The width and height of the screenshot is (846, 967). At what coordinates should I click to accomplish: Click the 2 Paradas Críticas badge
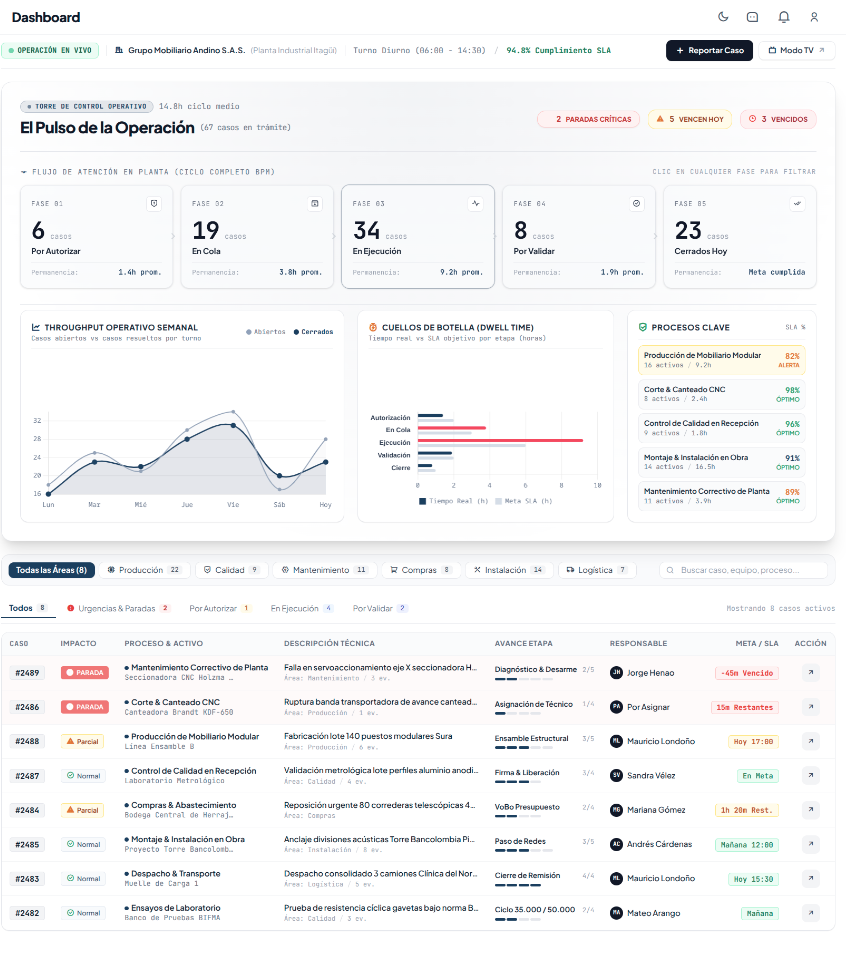click(x=588, y=119)
